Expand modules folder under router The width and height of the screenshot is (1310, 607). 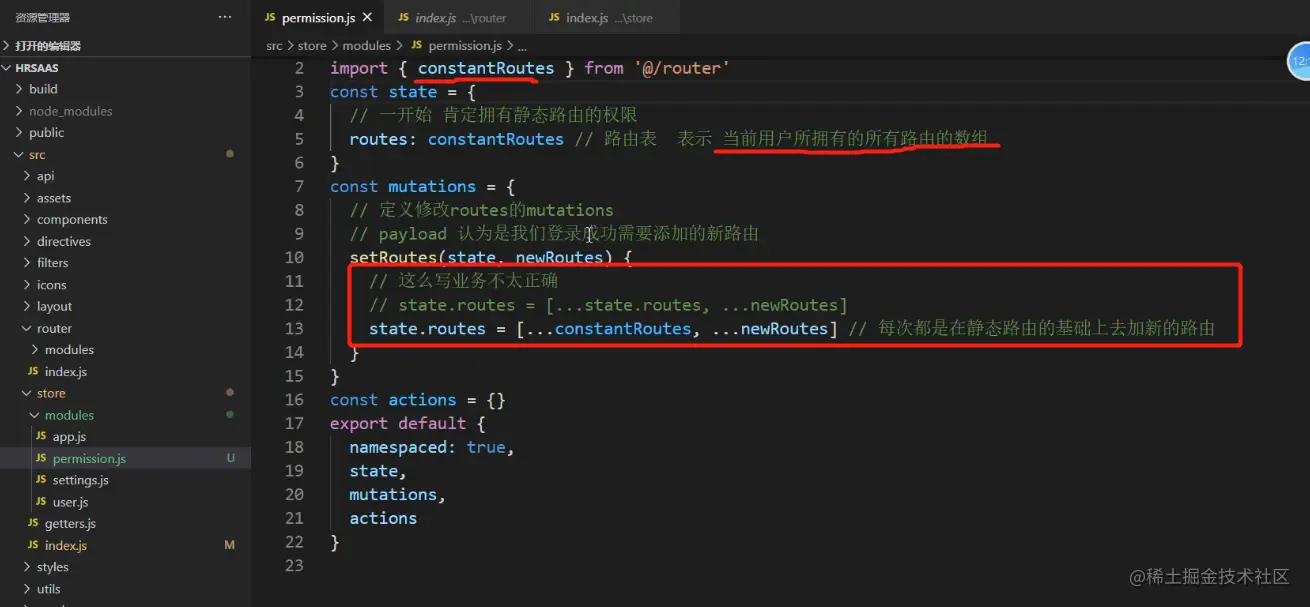click(125, 350)
